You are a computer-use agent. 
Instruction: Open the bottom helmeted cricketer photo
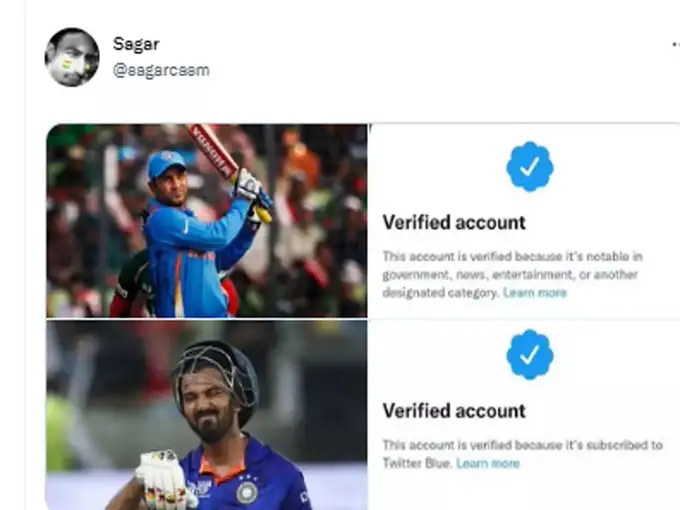pyautogui.click(x=206, y=415)
